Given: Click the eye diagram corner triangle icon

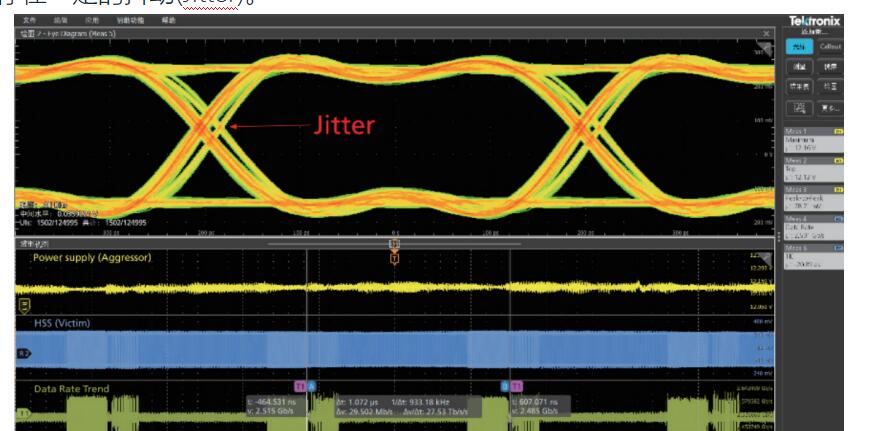Looking at the screenshot, I should coord(765,49).
